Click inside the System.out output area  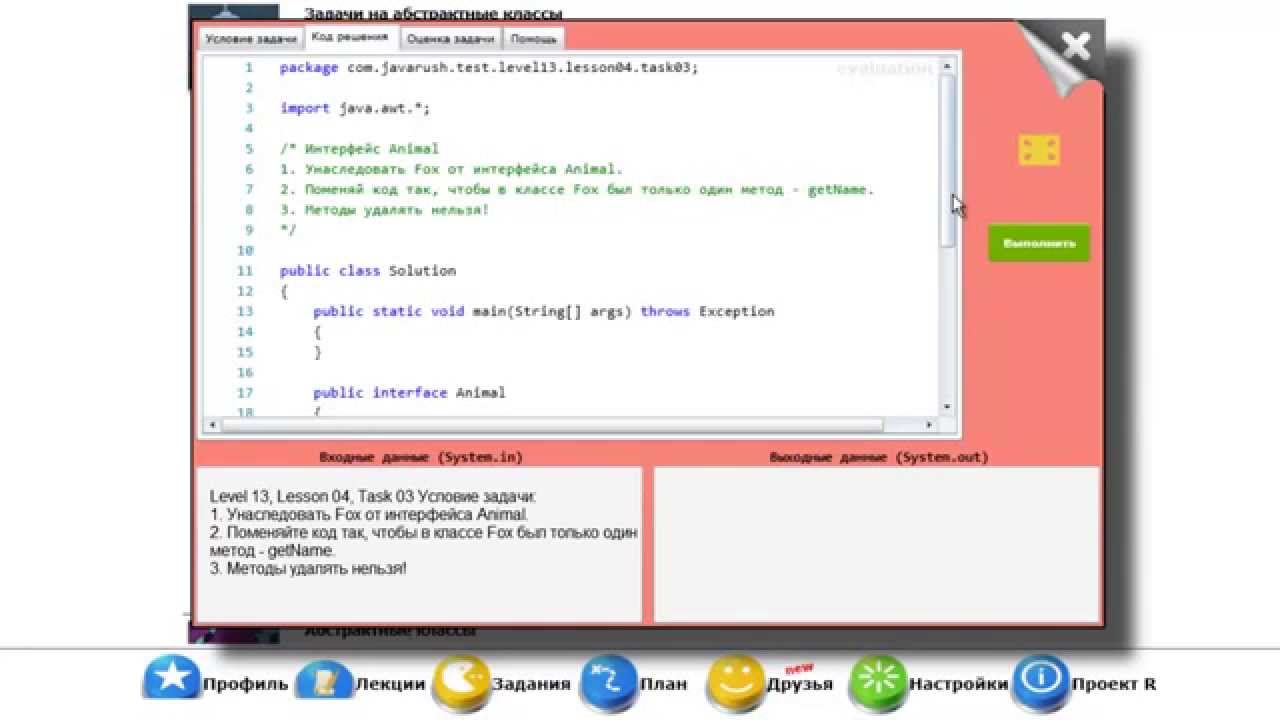(877, 545)
